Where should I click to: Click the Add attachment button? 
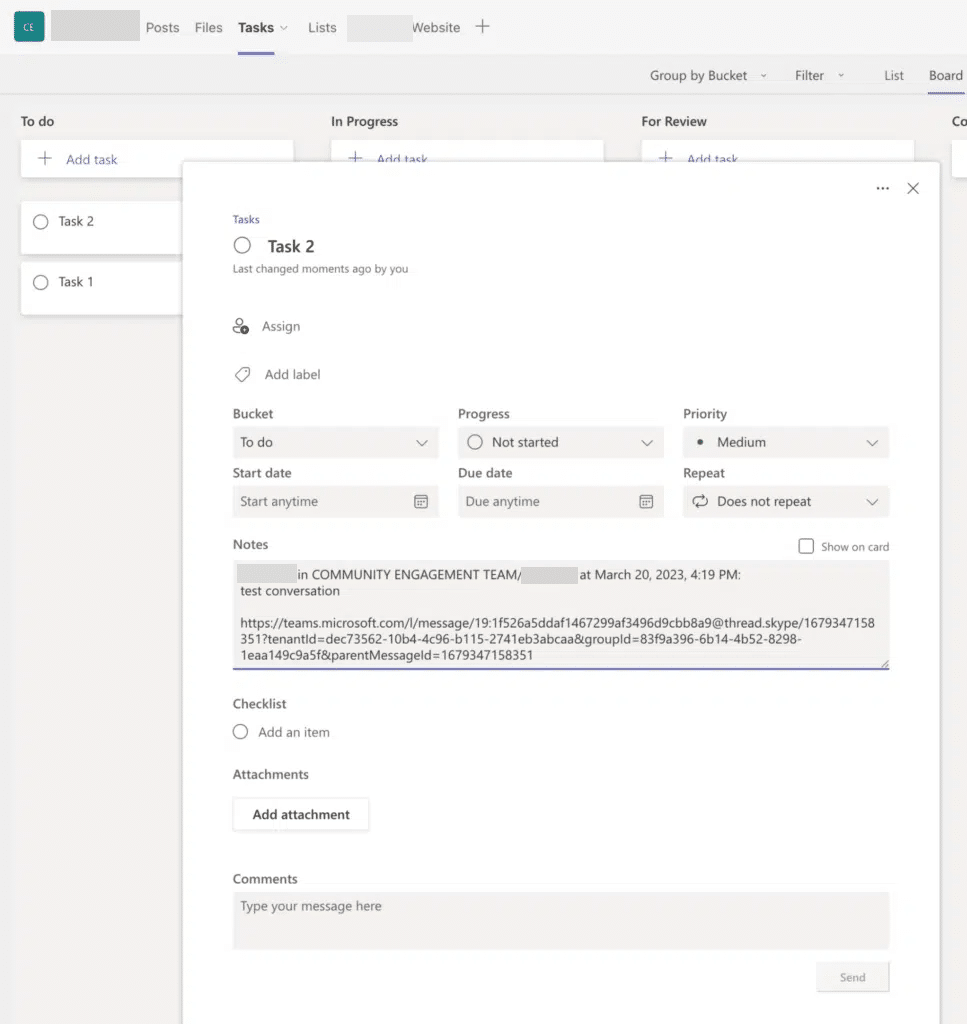300,814
